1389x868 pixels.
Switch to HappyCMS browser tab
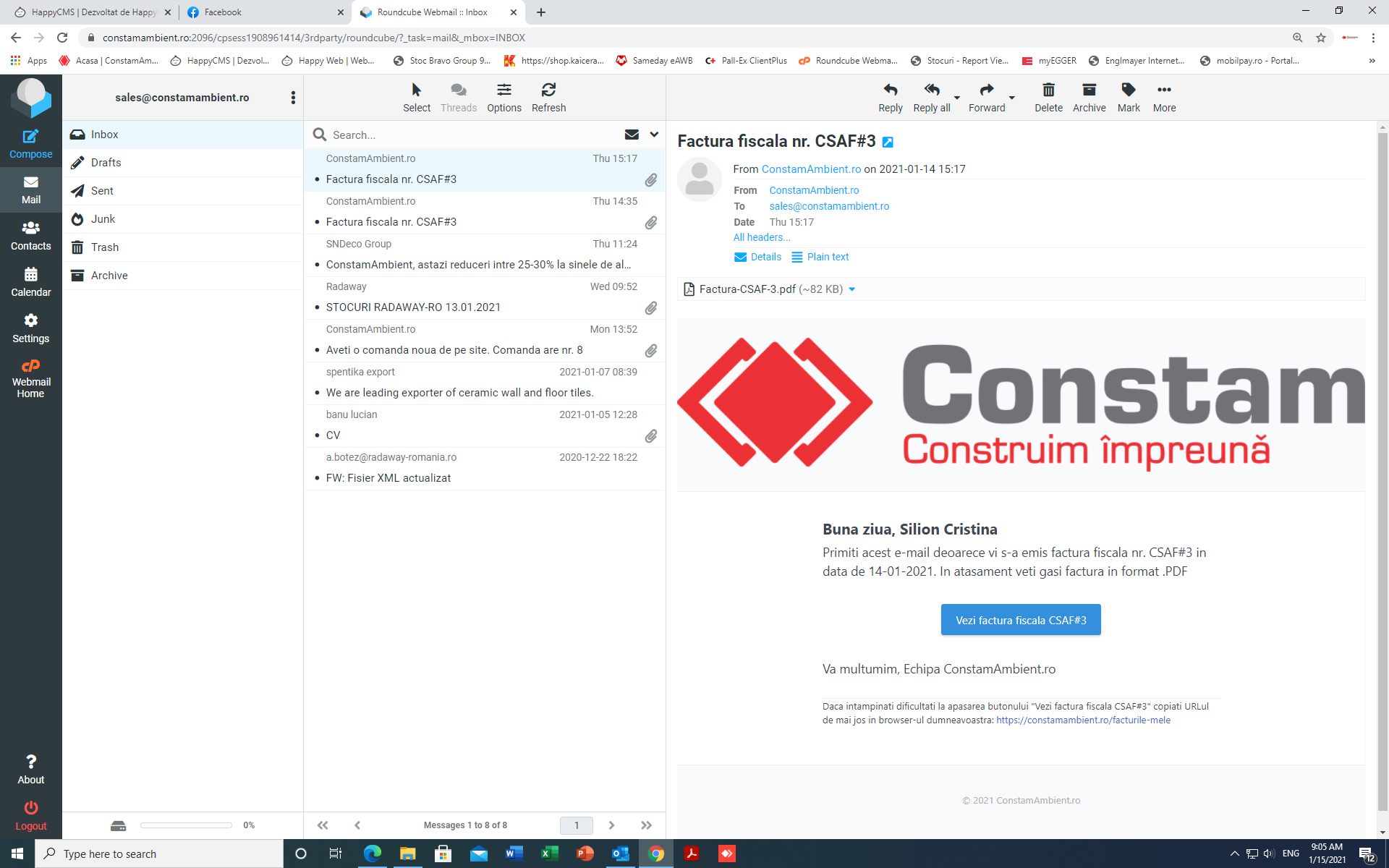pyautogui.click(x=93, y=12)
